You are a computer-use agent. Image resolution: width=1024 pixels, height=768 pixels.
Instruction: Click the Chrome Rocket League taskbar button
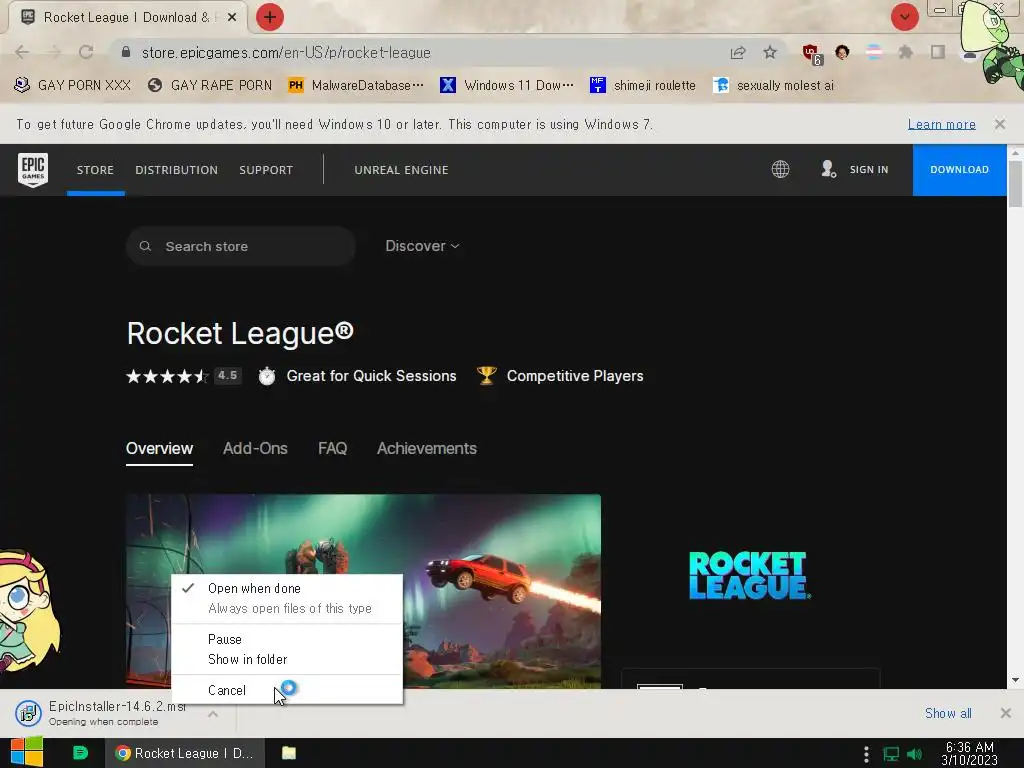[x=185, y=753]
